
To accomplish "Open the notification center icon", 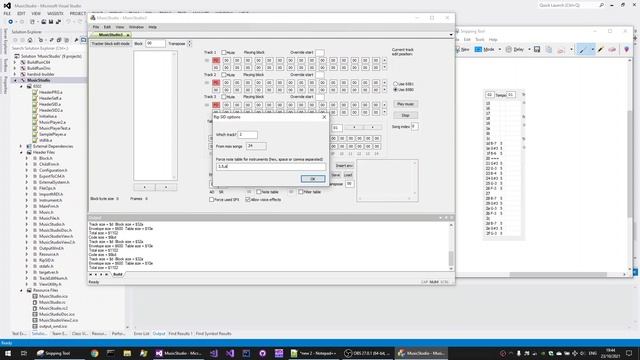I will click(629, 353).
